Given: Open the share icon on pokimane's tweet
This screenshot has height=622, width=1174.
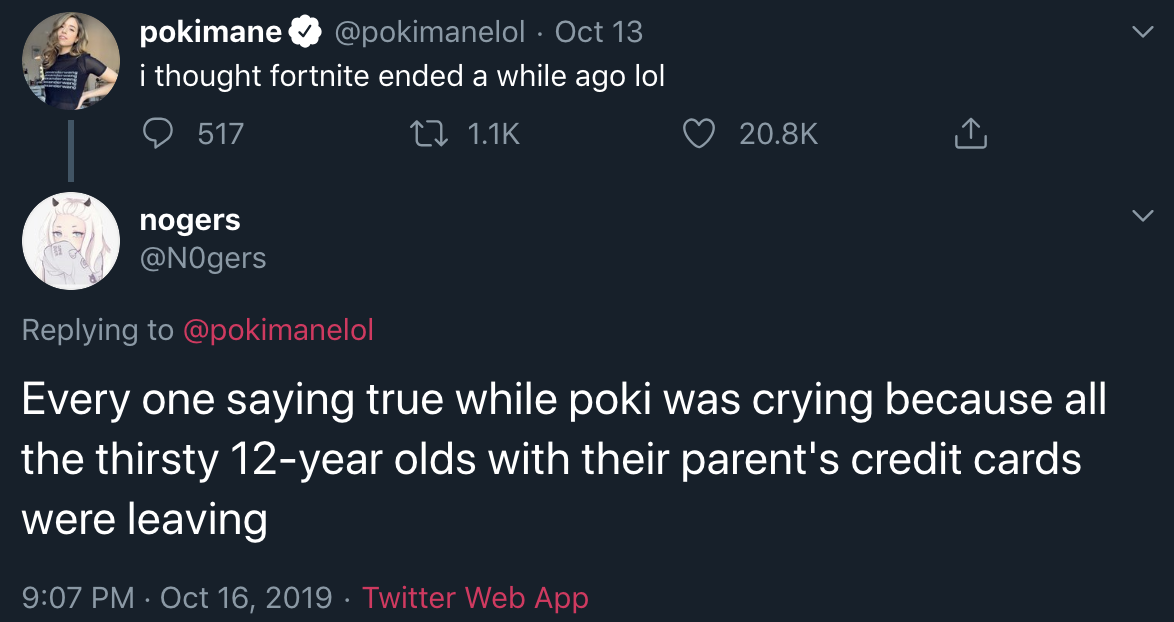Looking at the screenshot, I should 969,133.
